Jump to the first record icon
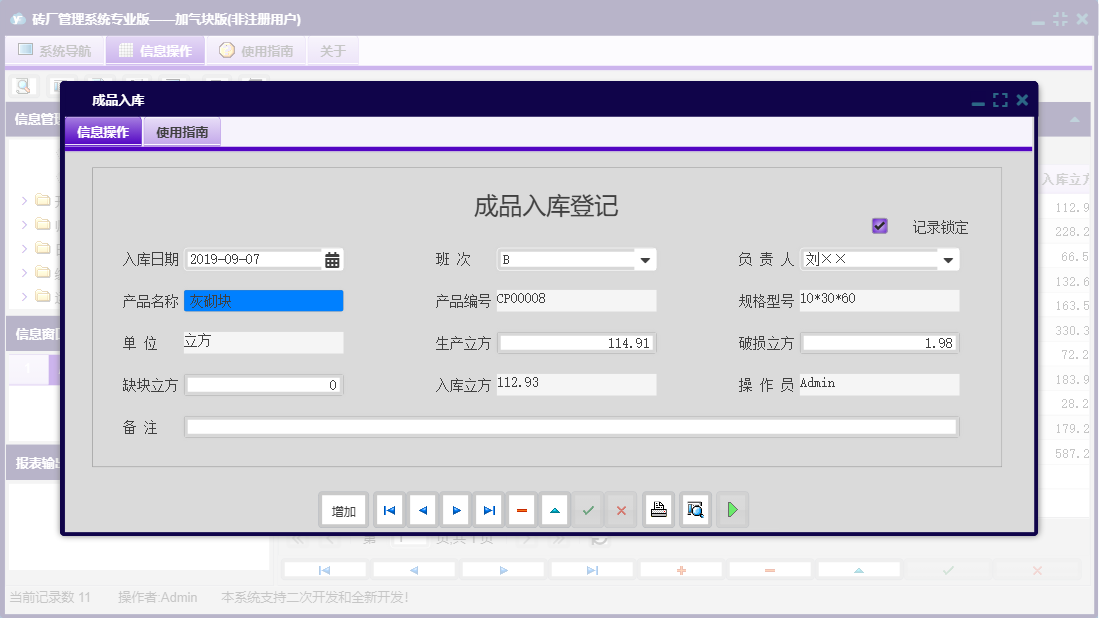 point(389,509)
